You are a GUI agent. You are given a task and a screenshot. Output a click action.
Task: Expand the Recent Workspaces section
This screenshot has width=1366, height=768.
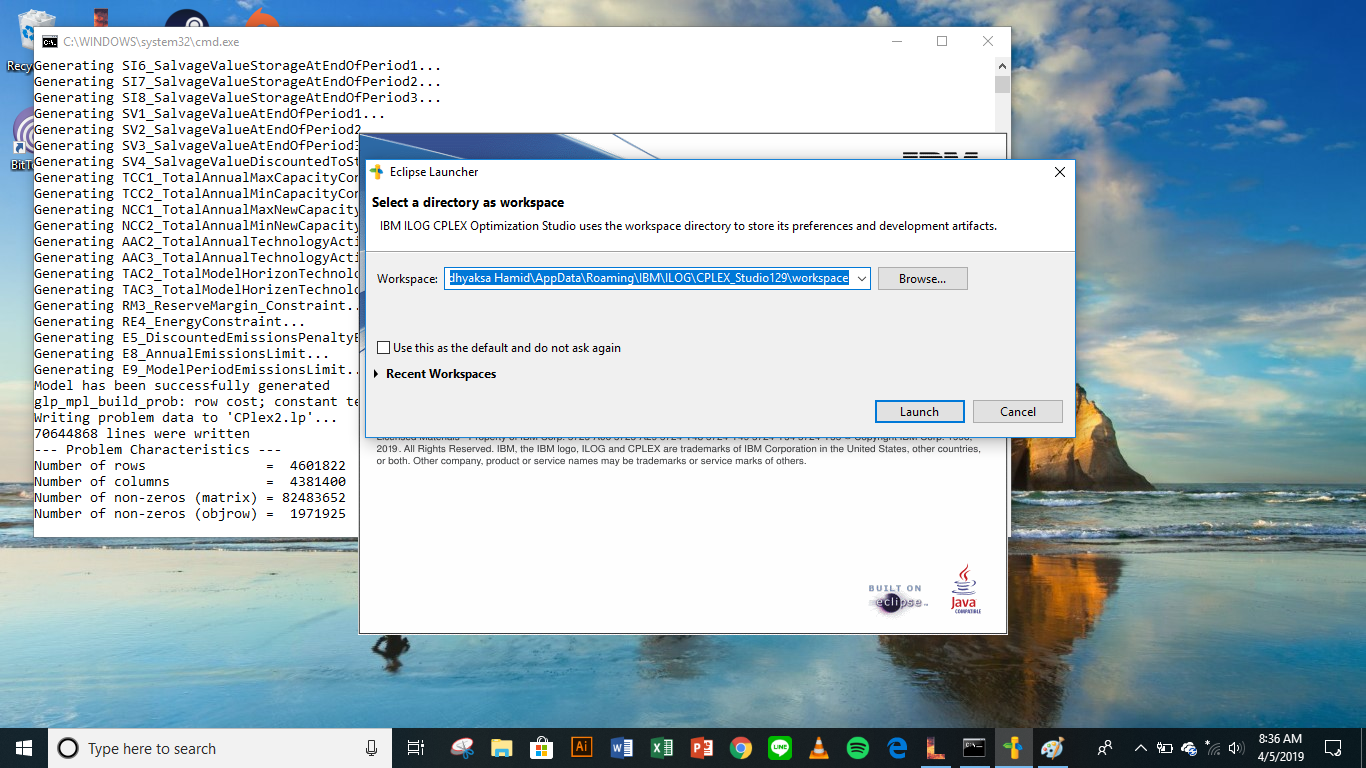(376, 374)
